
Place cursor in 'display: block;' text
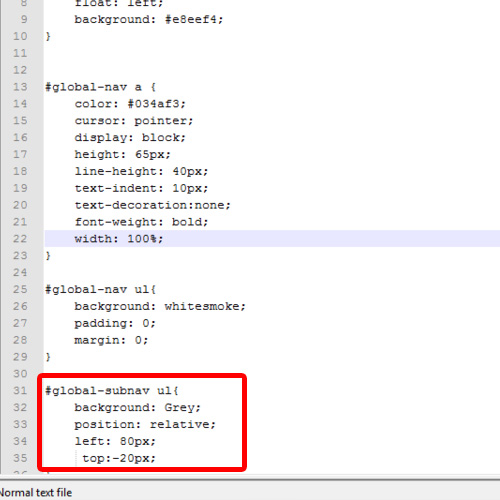pyautogui.click(x=130, y=138)
